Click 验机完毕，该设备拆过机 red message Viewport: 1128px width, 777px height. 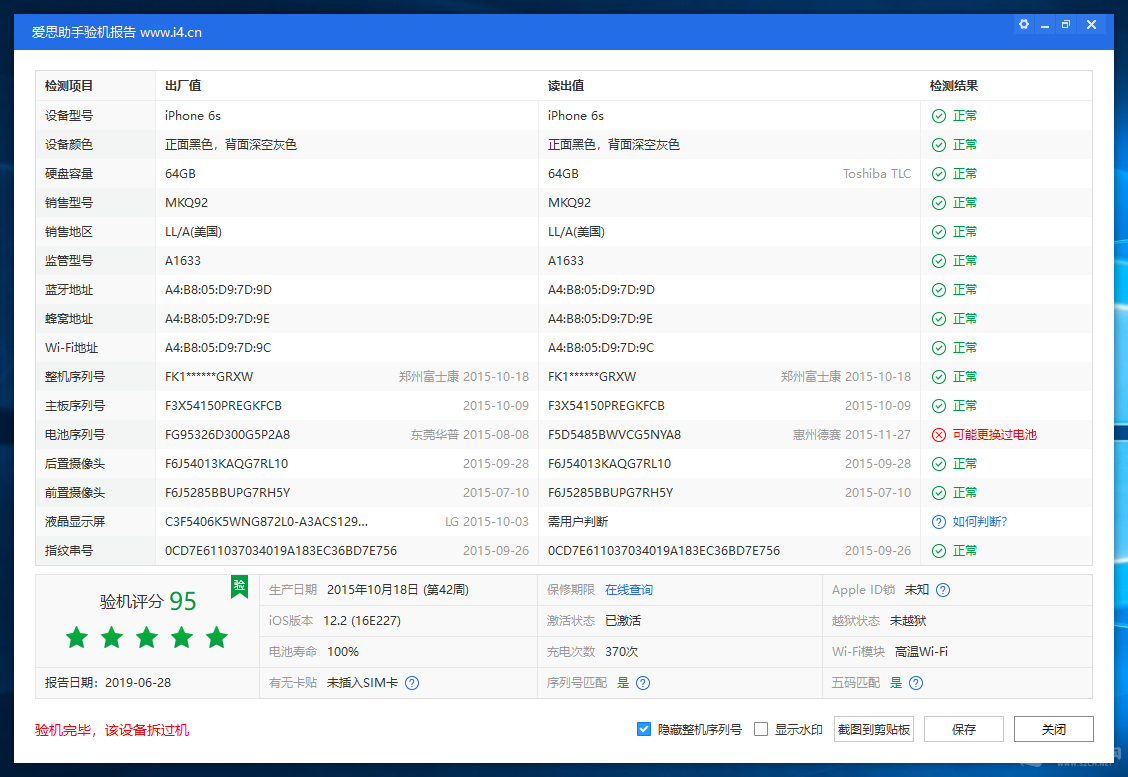(x=112, y=730)
